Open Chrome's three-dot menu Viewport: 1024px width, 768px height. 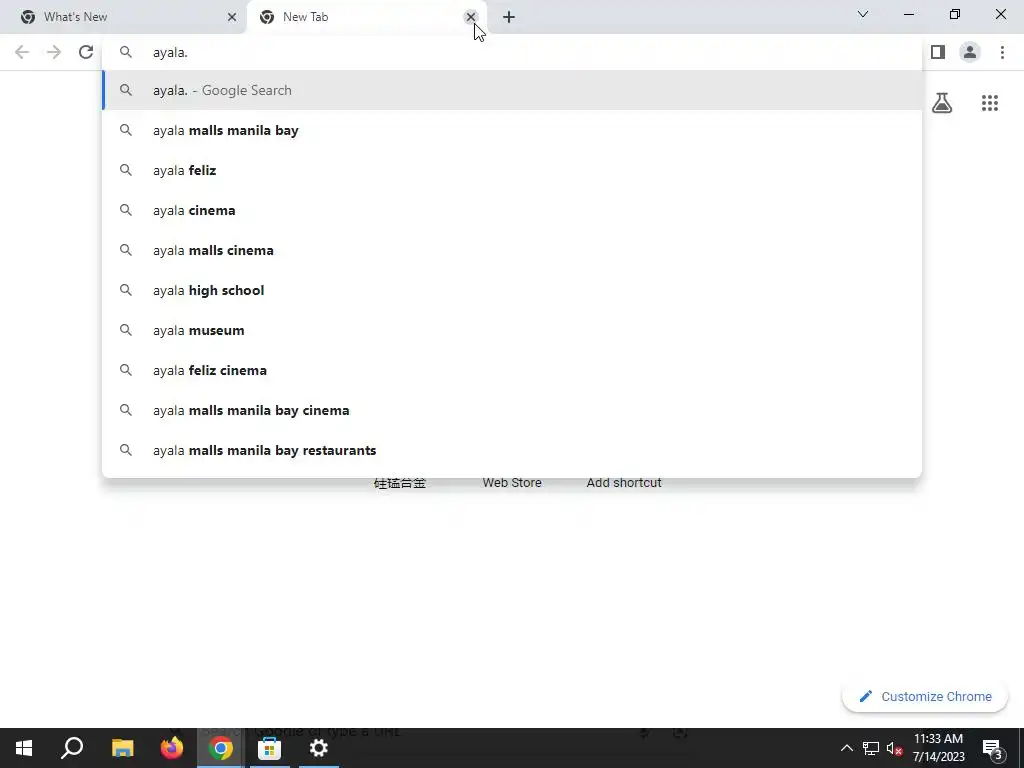tap(1002, 52)
